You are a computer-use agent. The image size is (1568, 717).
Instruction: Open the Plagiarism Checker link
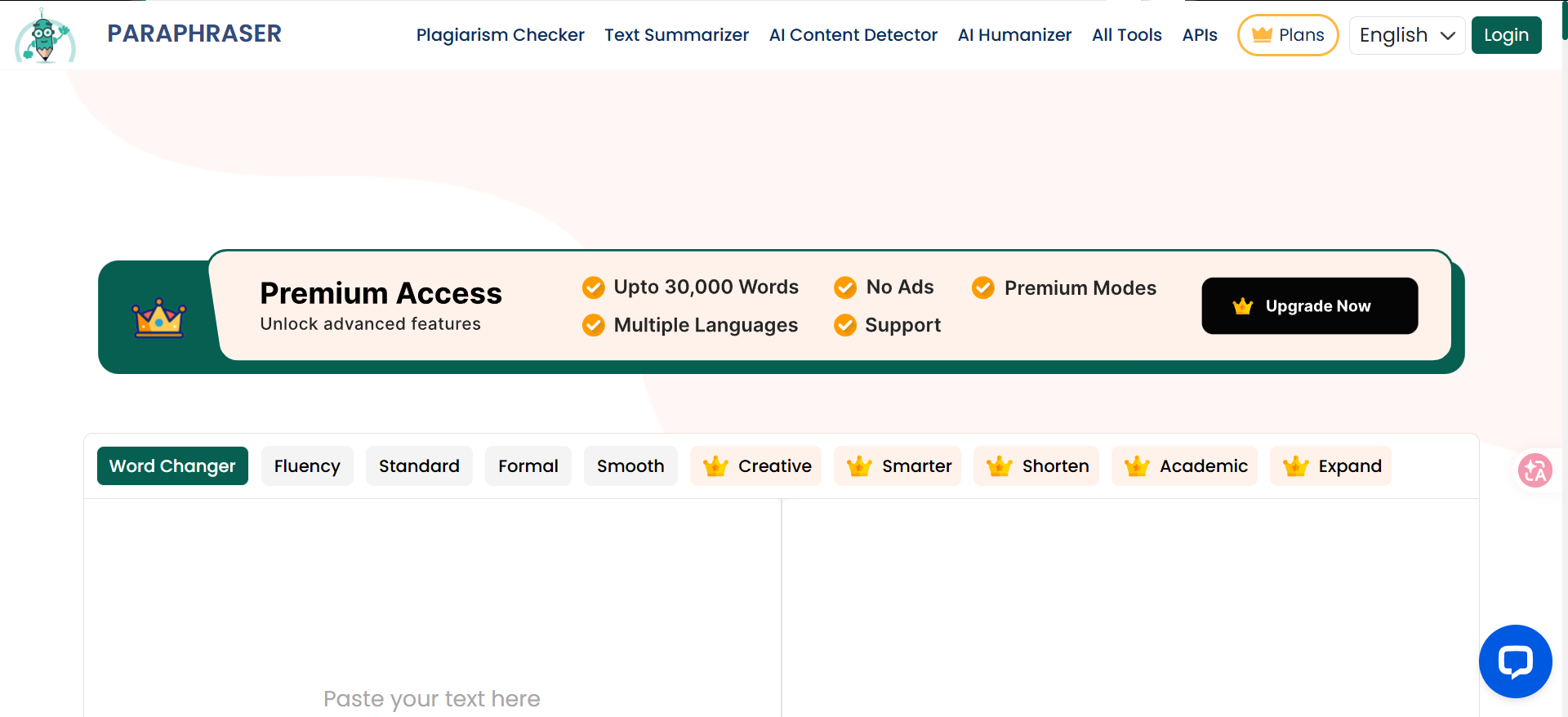[x=501, y=35]
